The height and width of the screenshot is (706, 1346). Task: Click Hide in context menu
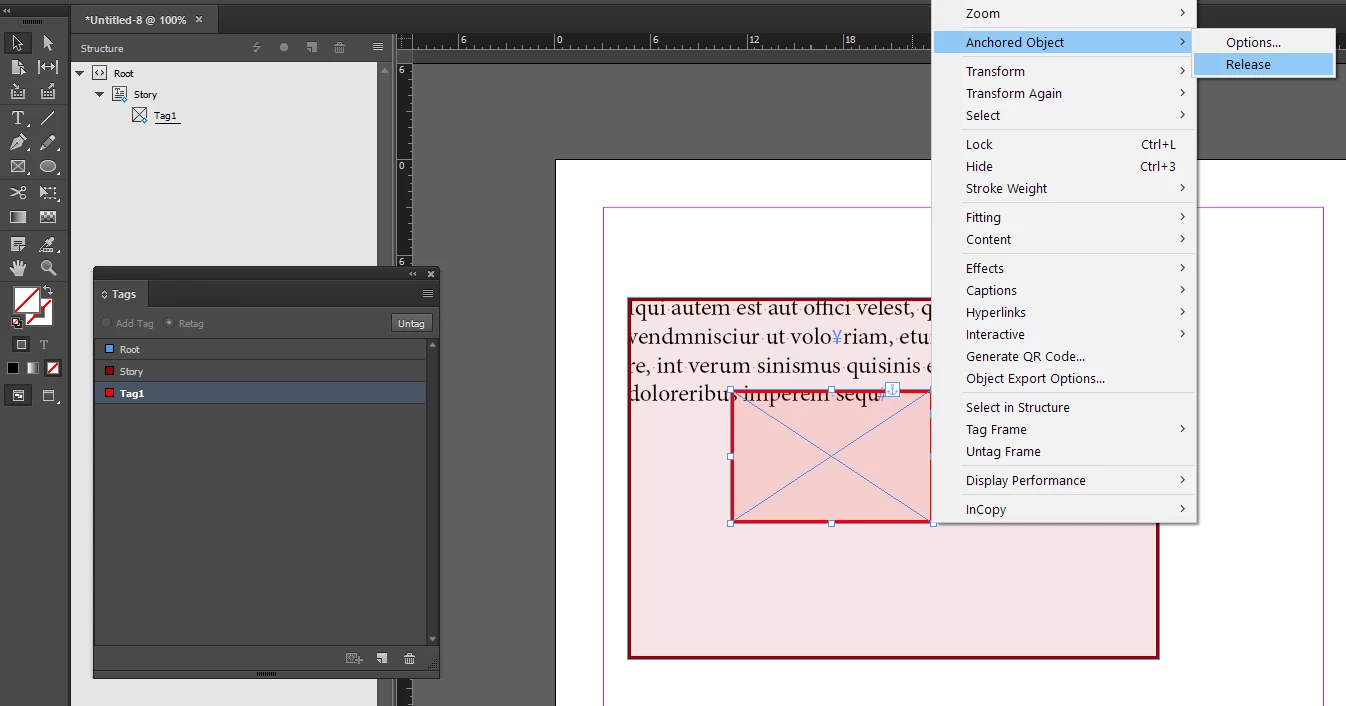1064,166
